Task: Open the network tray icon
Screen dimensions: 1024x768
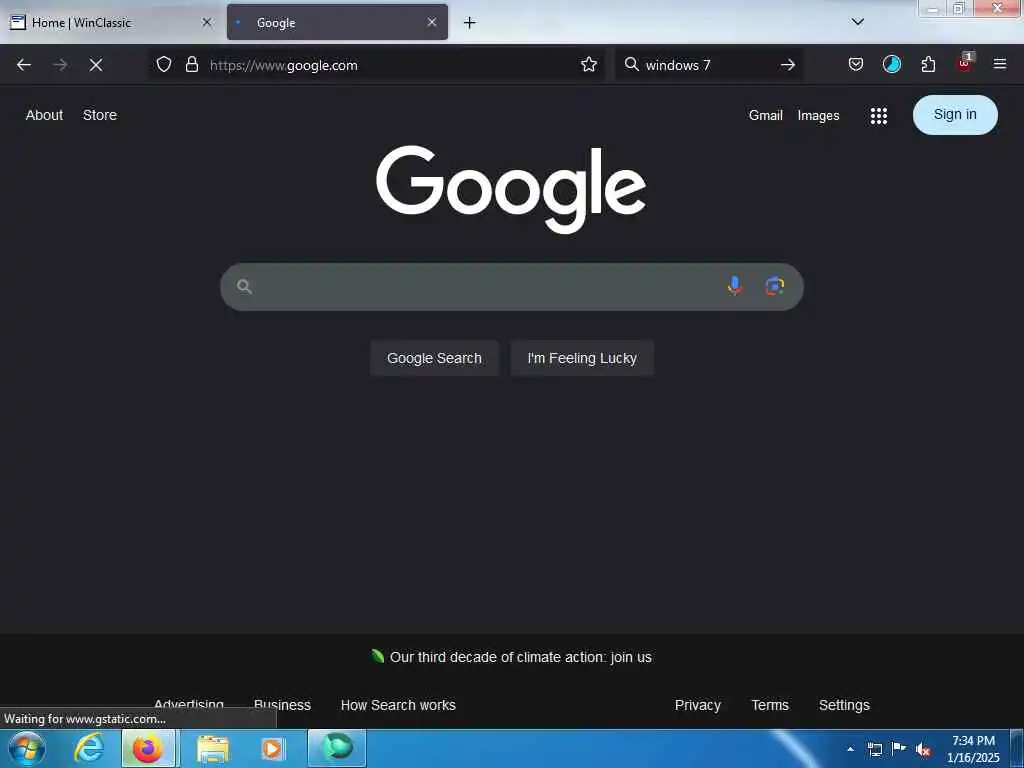Action: point(874,749)
